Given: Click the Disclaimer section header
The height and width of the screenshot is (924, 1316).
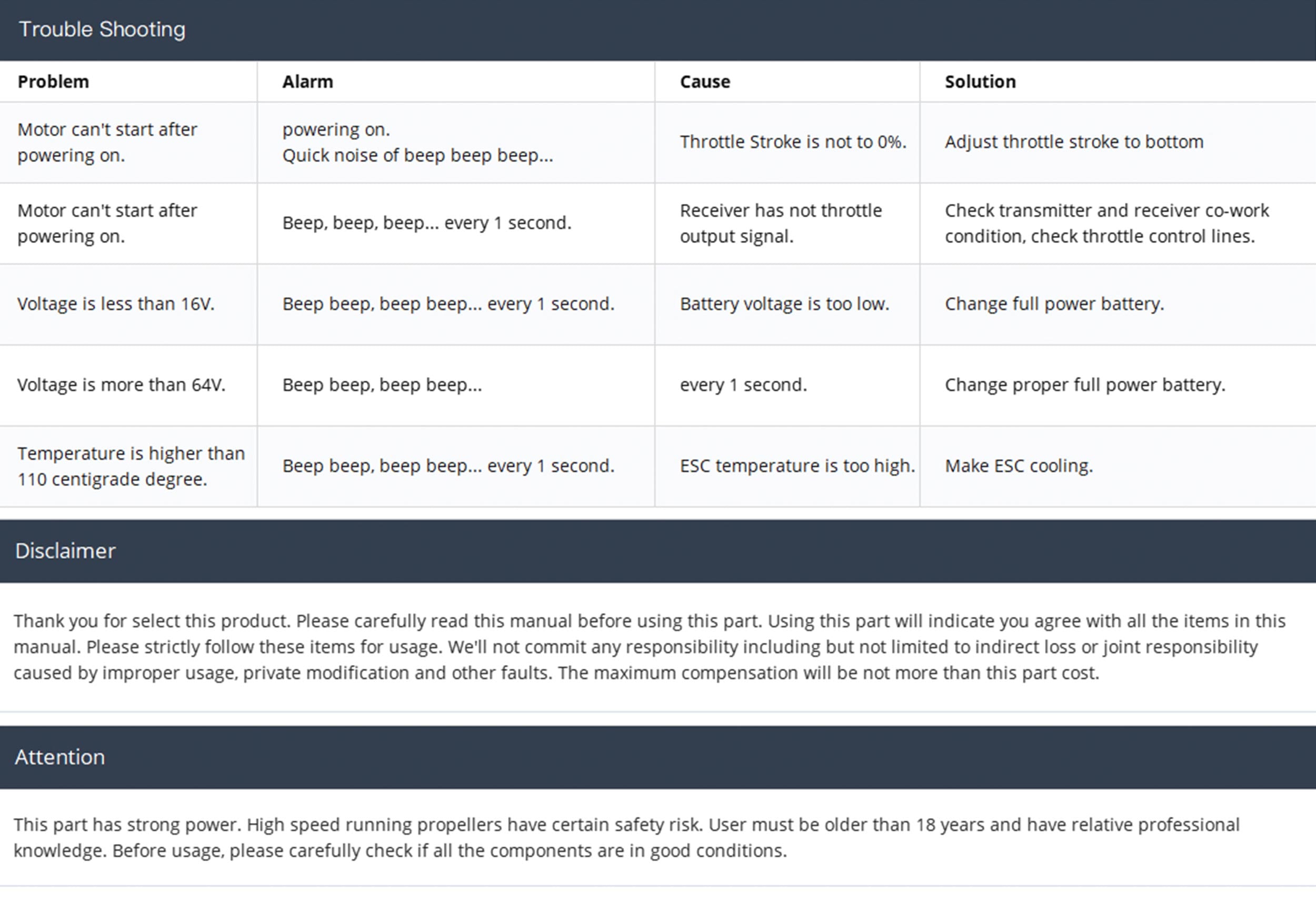Looking at the screenshot, I should [x=65, y=551].
